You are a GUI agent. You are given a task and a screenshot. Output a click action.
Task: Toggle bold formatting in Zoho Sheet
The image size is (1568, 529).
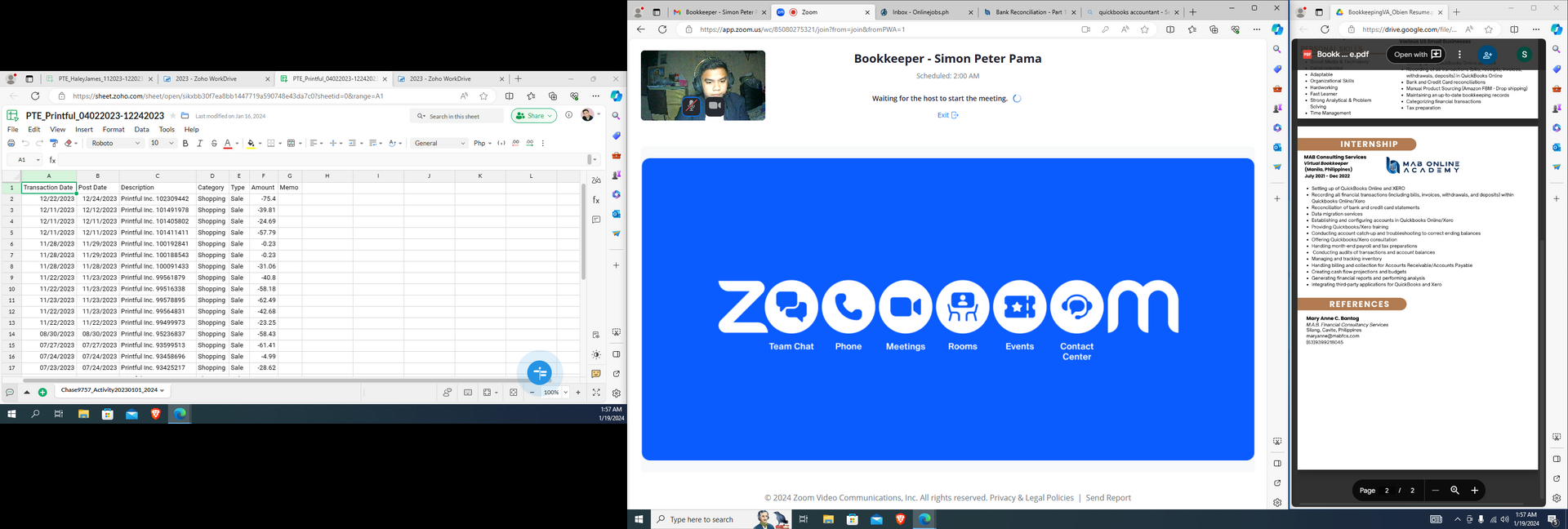185,144
